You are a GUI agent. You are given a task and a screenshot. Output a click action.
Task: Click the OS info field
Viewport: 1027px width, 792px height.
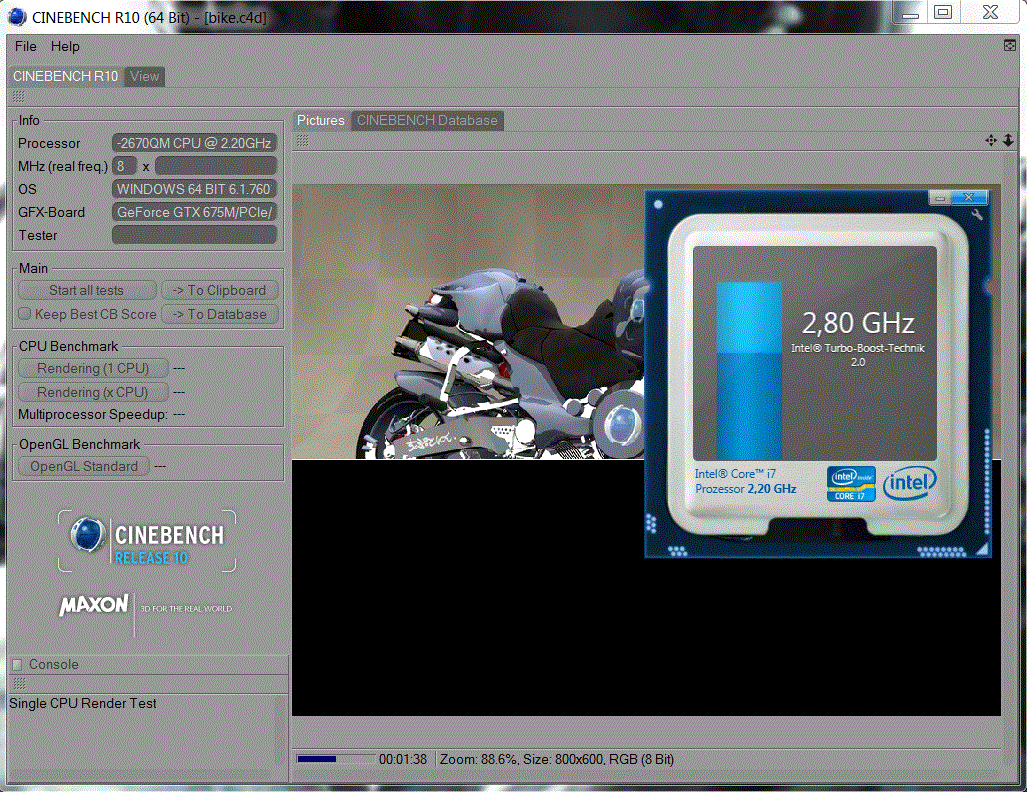(x=195, y=189)
